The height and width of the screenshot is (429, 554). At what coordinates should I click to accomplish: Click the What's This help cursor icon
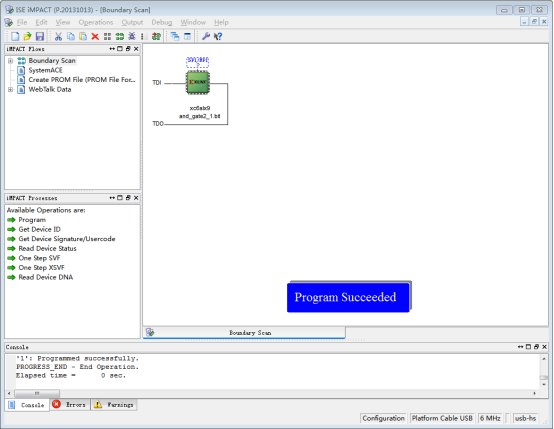click(x=218, y=36)
